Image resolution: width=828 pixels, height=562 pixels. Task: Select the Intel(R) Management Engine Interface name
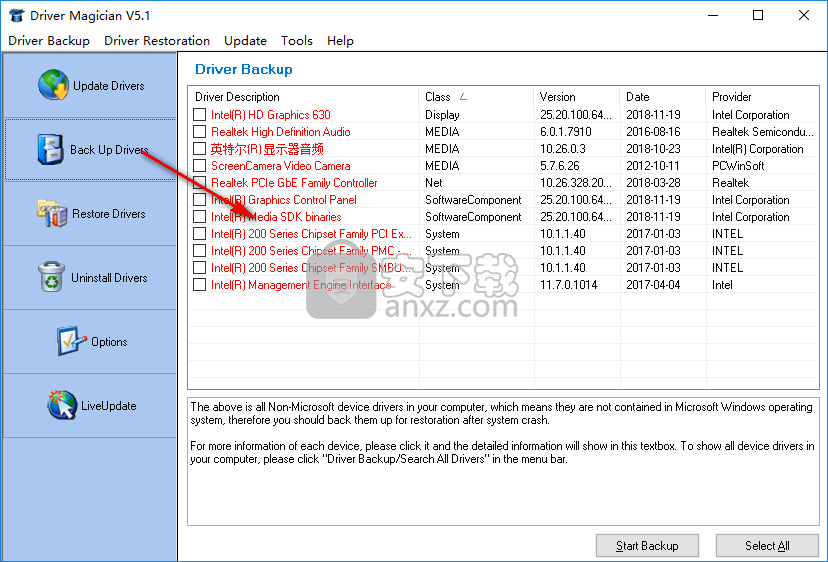pos(301,285)
